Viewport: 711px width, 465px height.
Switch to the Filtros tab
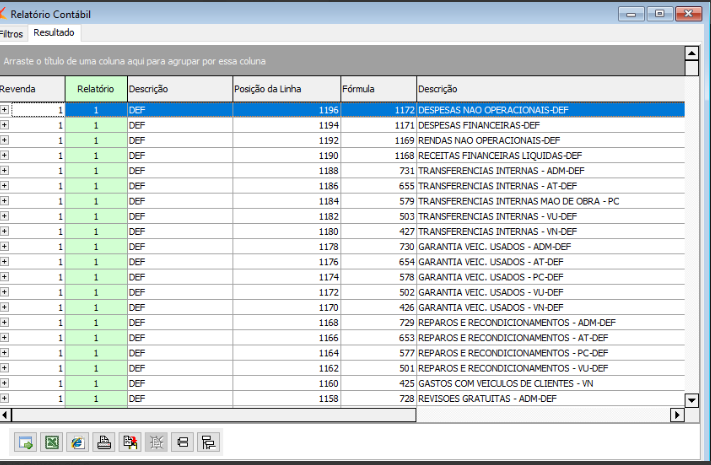click(x=11, y=34)
